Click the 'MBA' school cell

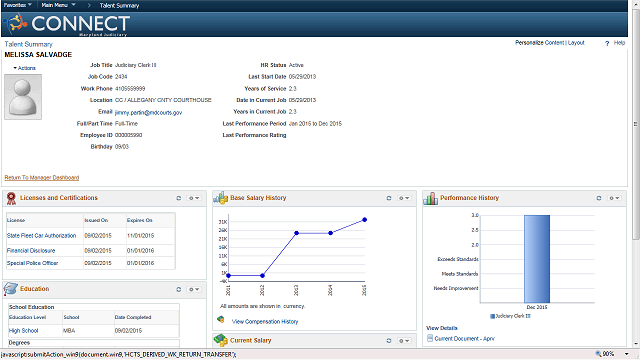[x=69, y=331]
